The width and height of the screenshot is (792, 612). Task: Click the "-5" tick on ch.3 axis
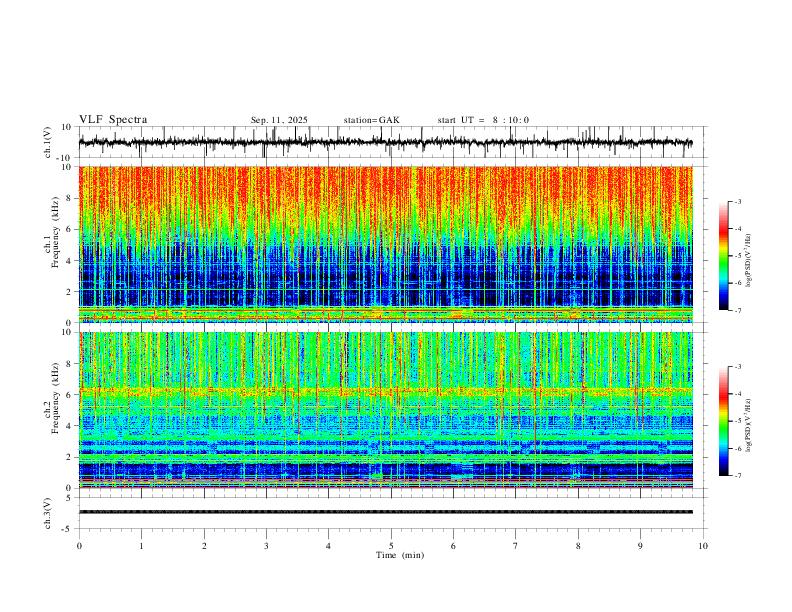click(x=68, y=529)
